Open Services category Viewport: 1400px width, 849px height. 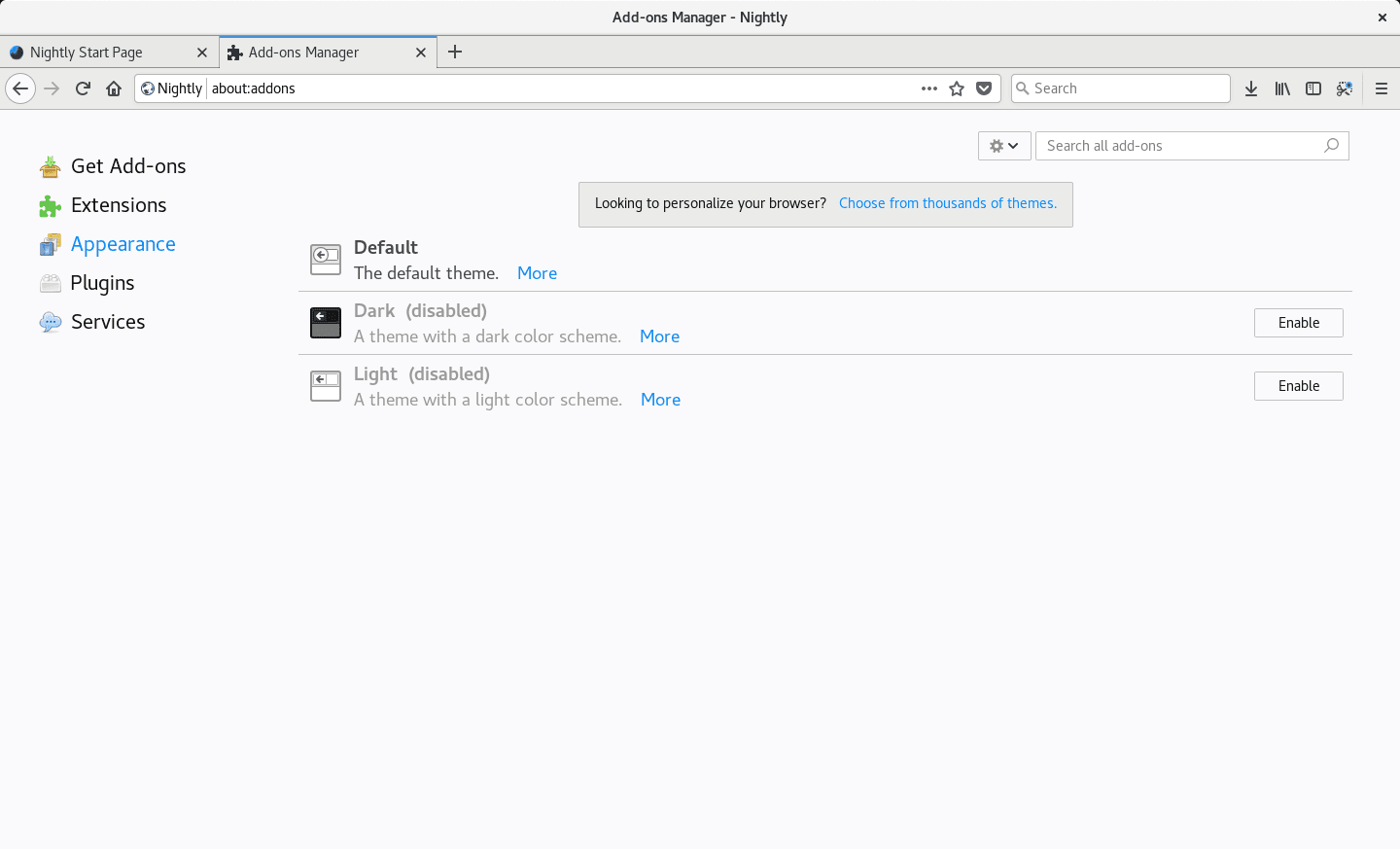[x=92, y=322]
